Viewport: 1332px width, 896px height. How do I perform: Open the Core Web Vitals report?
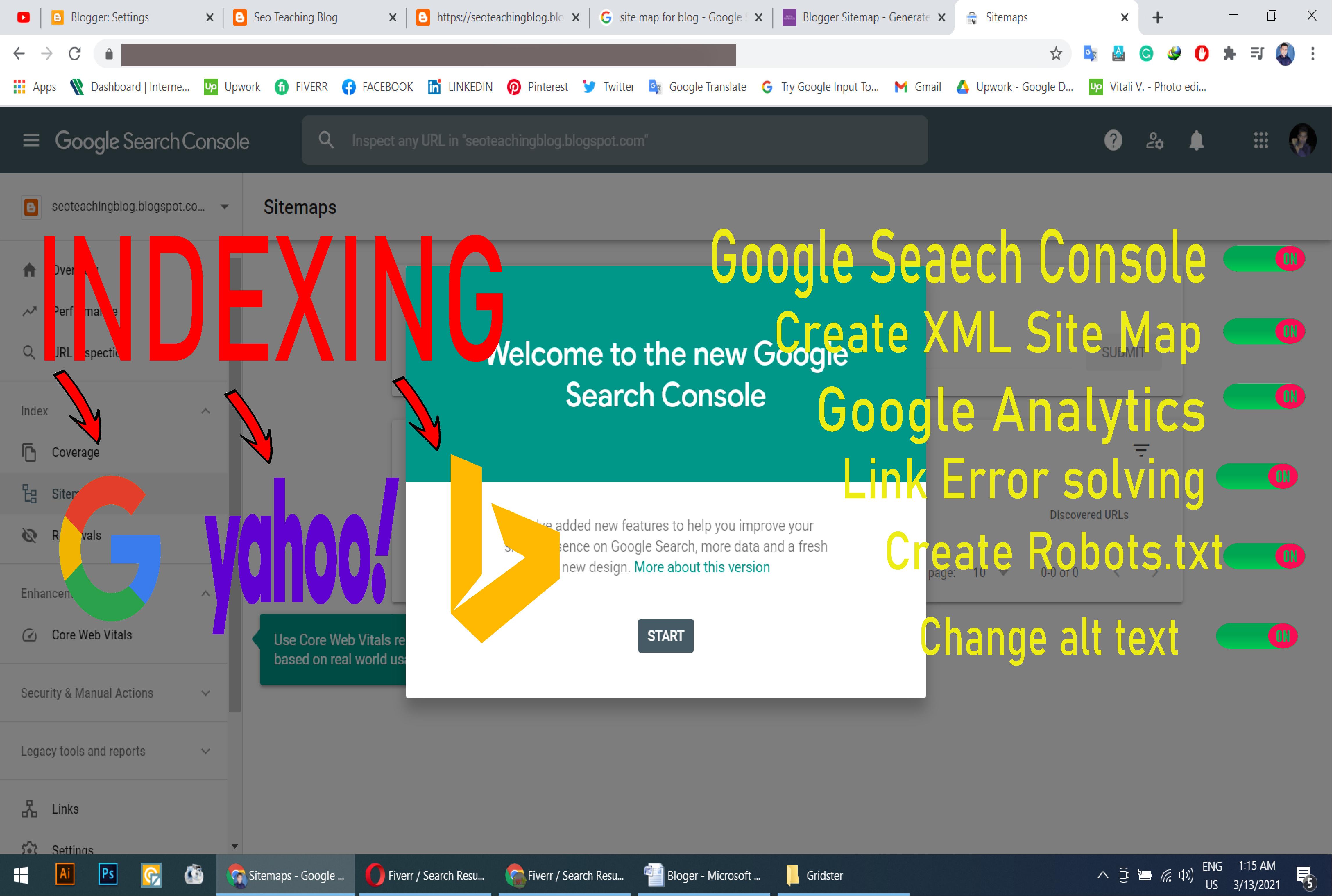[x=92, y=634]
